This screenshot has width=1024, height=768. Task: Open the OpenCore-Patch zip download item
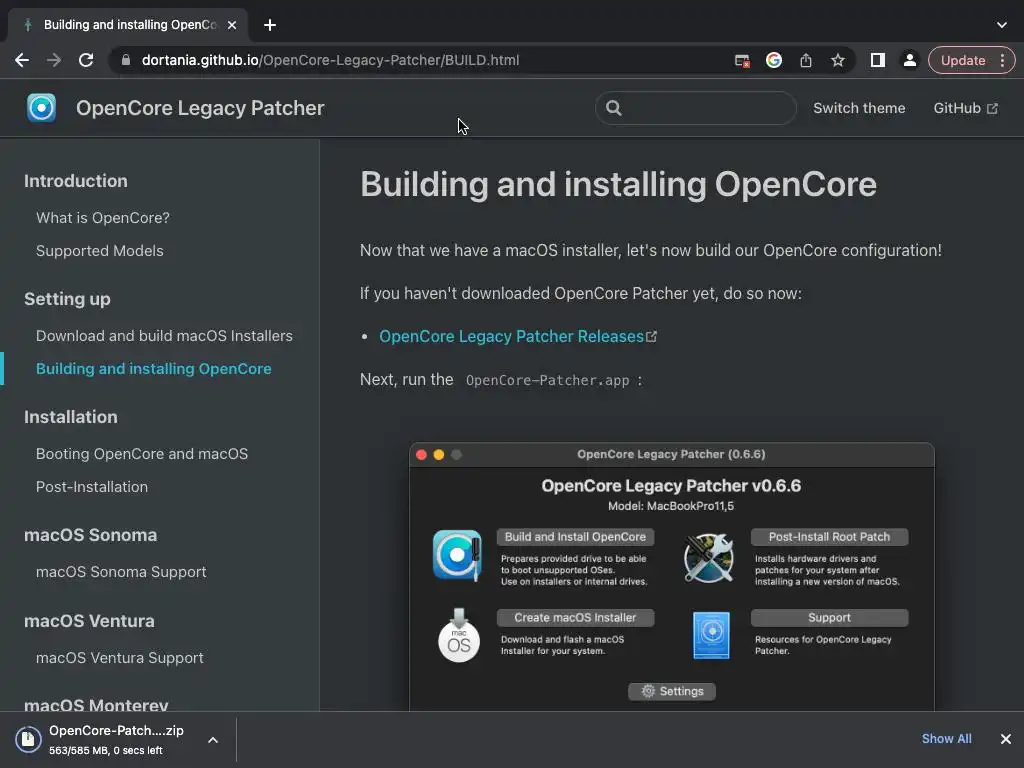click(116, 740)
